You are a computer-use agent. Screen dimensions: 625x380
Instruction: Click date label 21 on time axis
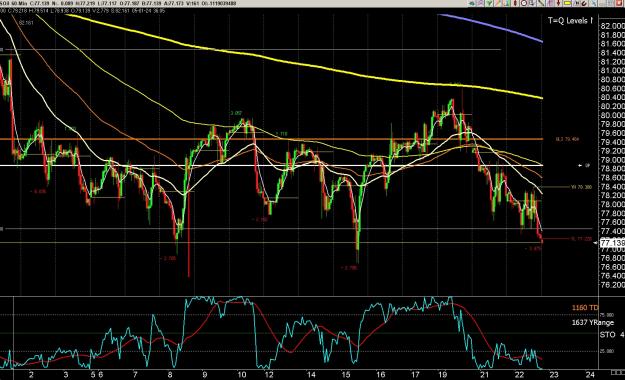tap(484, 374)
